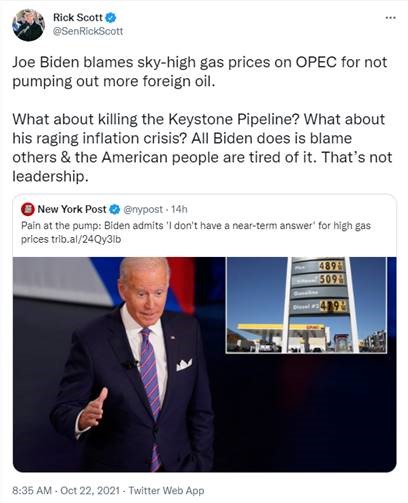Click the 509 price on the gas sign

(x=331, y=279)
